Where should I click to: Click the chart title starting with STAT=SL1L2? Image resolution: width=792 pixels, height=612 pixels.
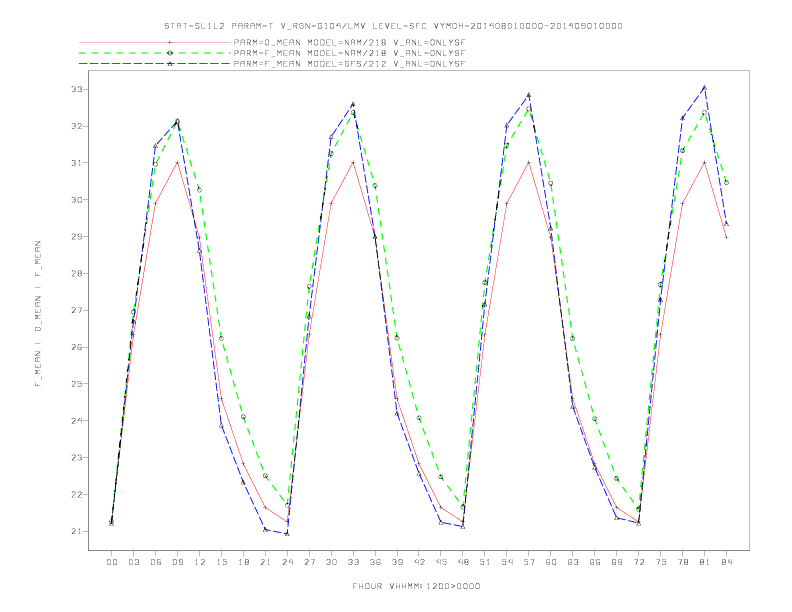click(x=393, y=26)
